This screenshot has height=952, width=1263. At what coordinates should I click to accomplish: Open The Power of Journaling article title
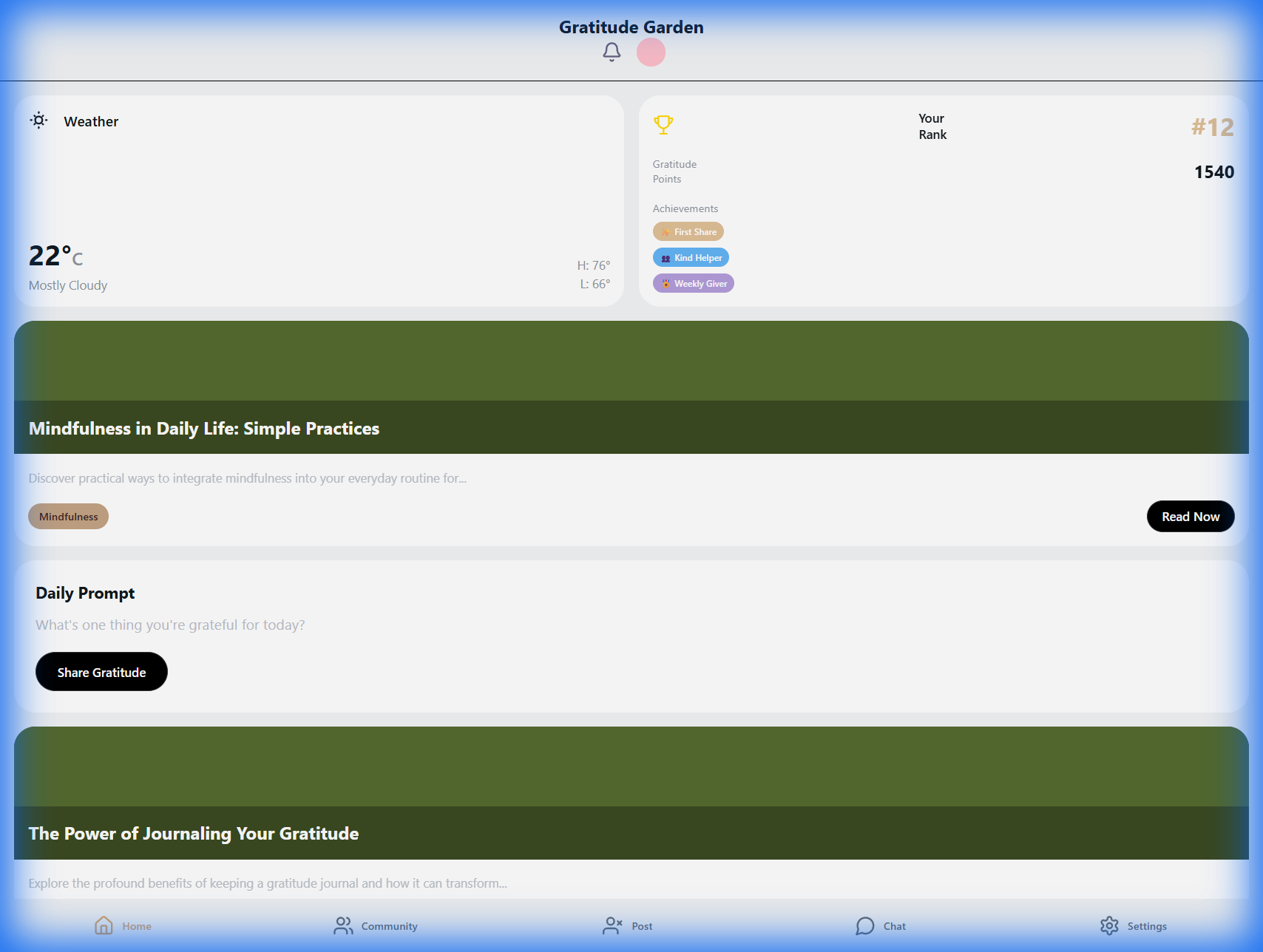click(x=194, y=834)
